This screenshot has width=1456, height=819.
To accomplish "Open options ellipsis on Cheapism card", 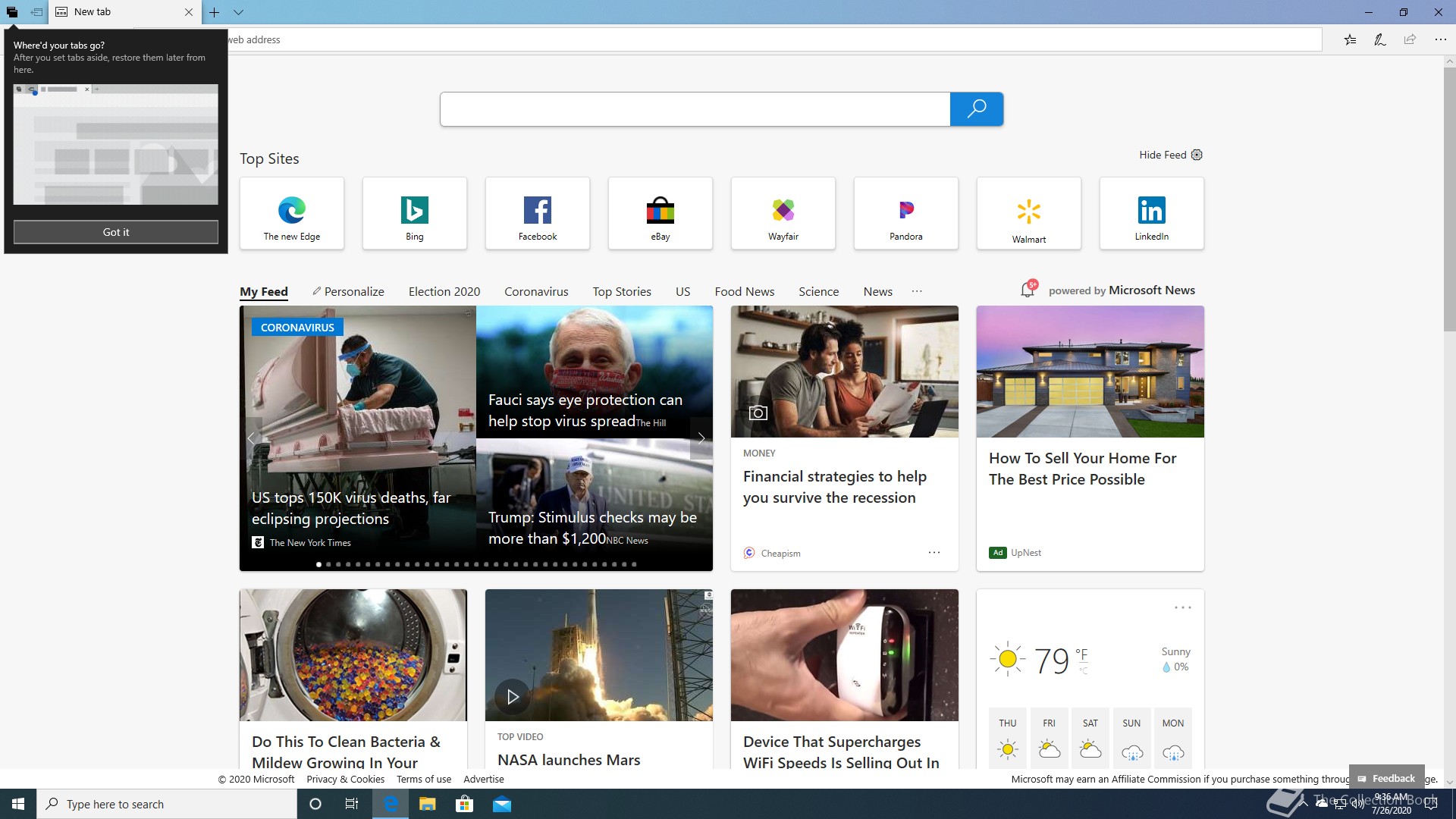I will coord(934,552).
